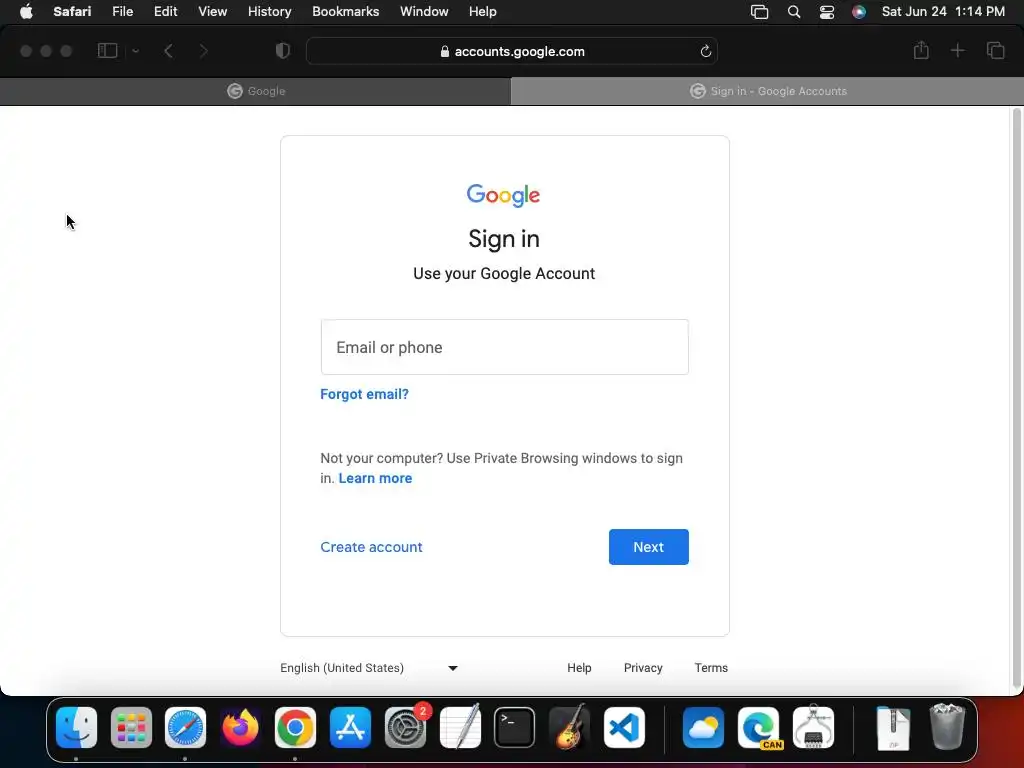Open the Apple menu
1024x768 pixels.
(26, 12)
